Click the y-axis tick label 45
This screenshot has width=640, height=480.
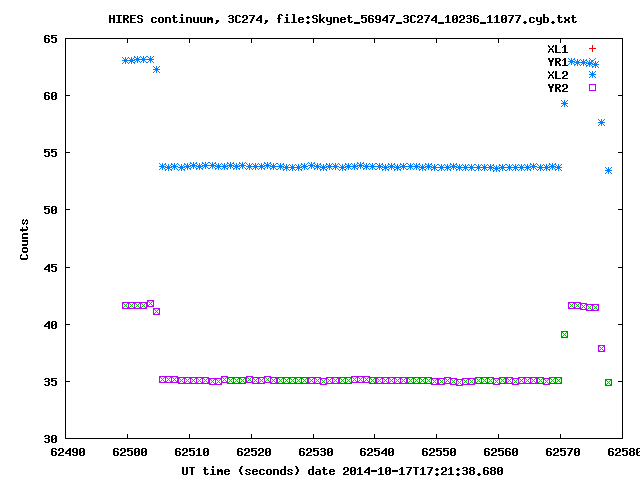50,268
